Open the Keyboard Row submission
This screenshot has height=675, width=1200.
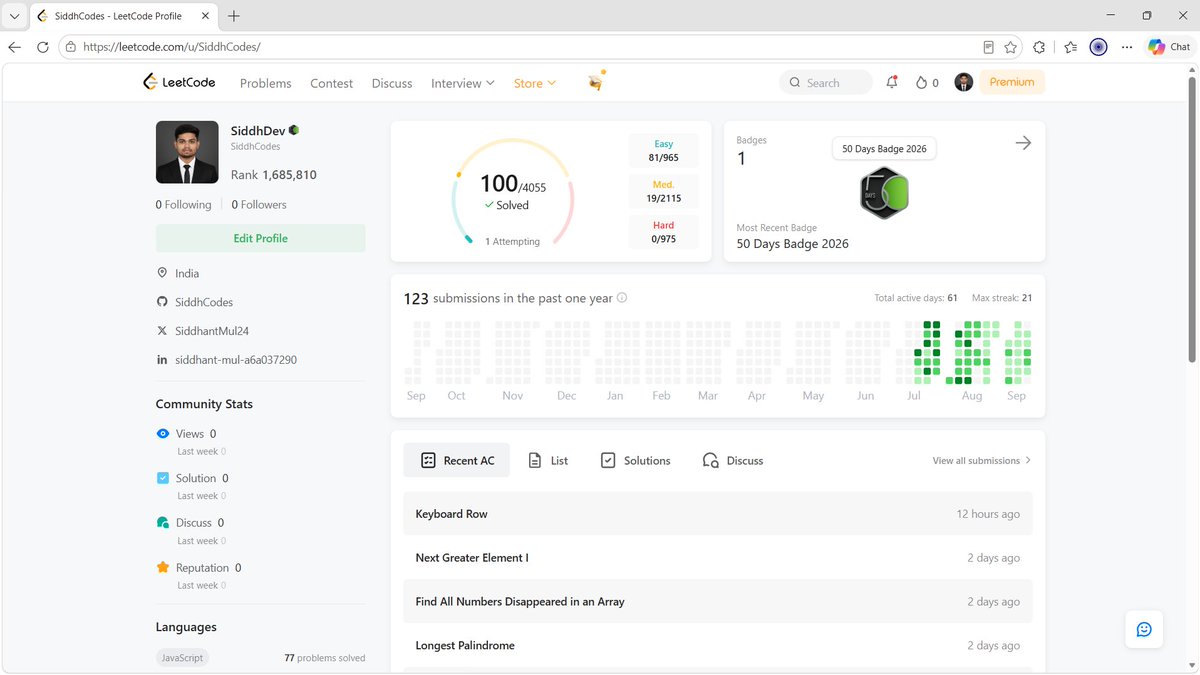[718, 514]
